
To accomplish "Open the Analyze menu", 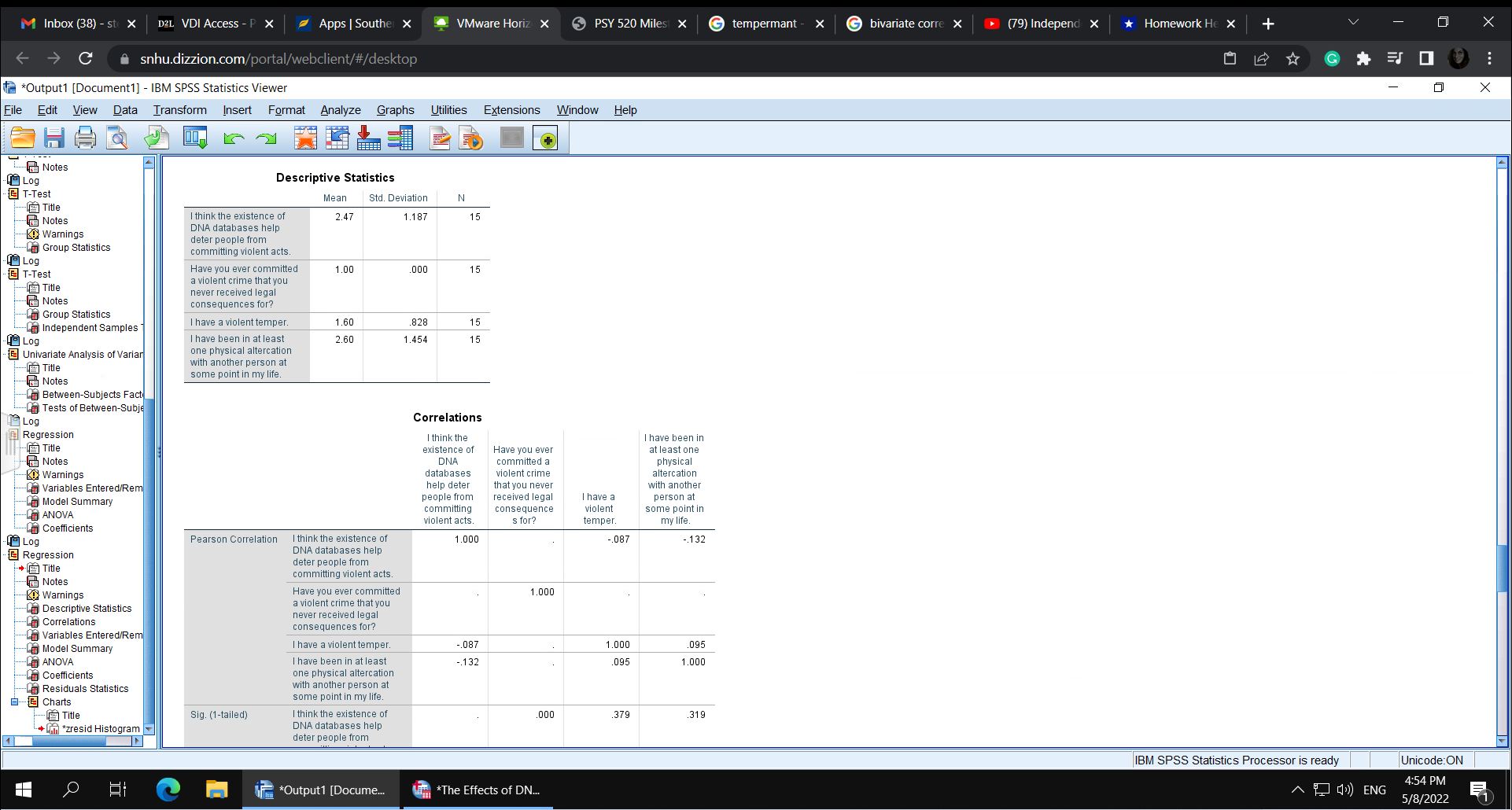I will point(339,110).
